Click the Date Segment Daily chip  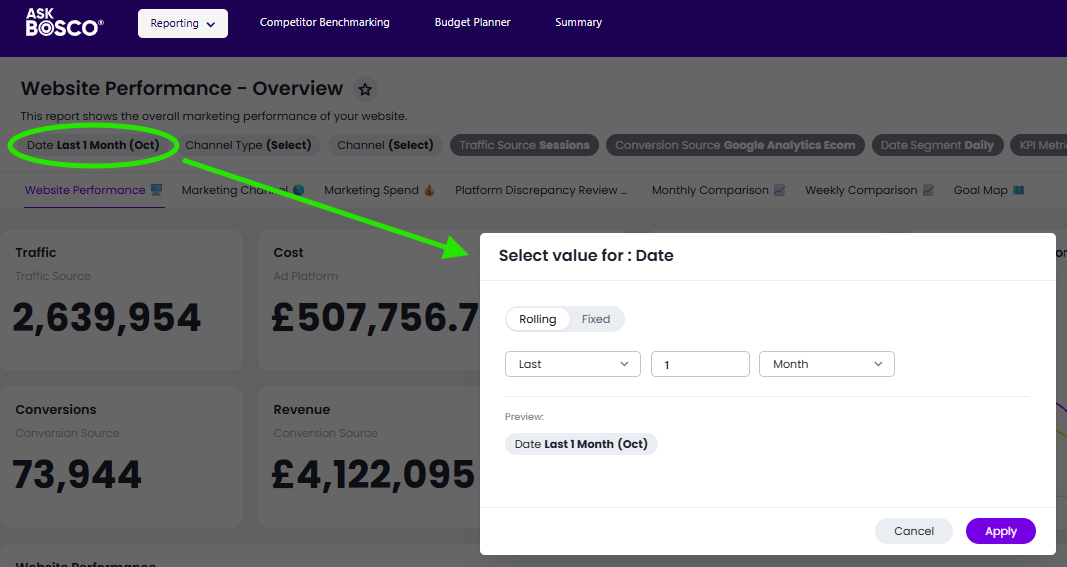(937, 145)
